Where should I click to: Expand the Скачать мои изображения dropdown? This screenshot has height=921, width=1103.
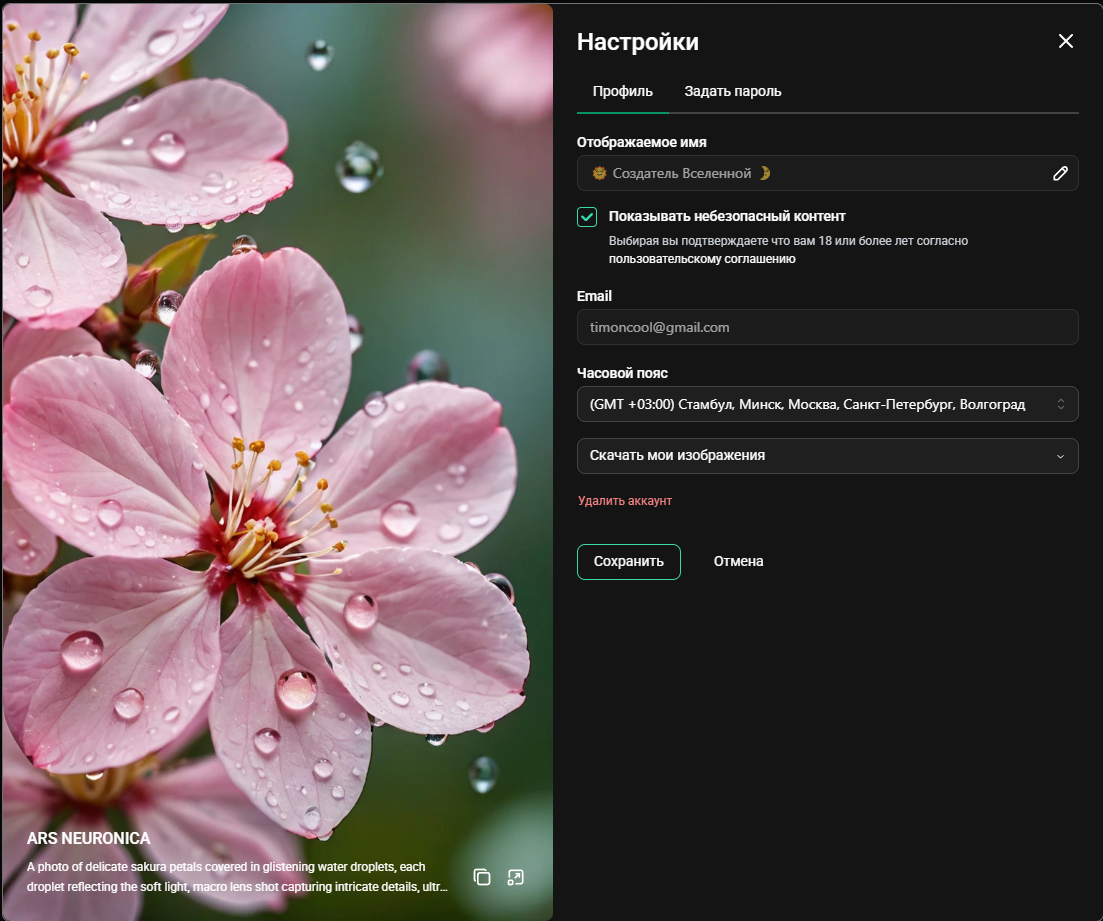click(827, 455)
